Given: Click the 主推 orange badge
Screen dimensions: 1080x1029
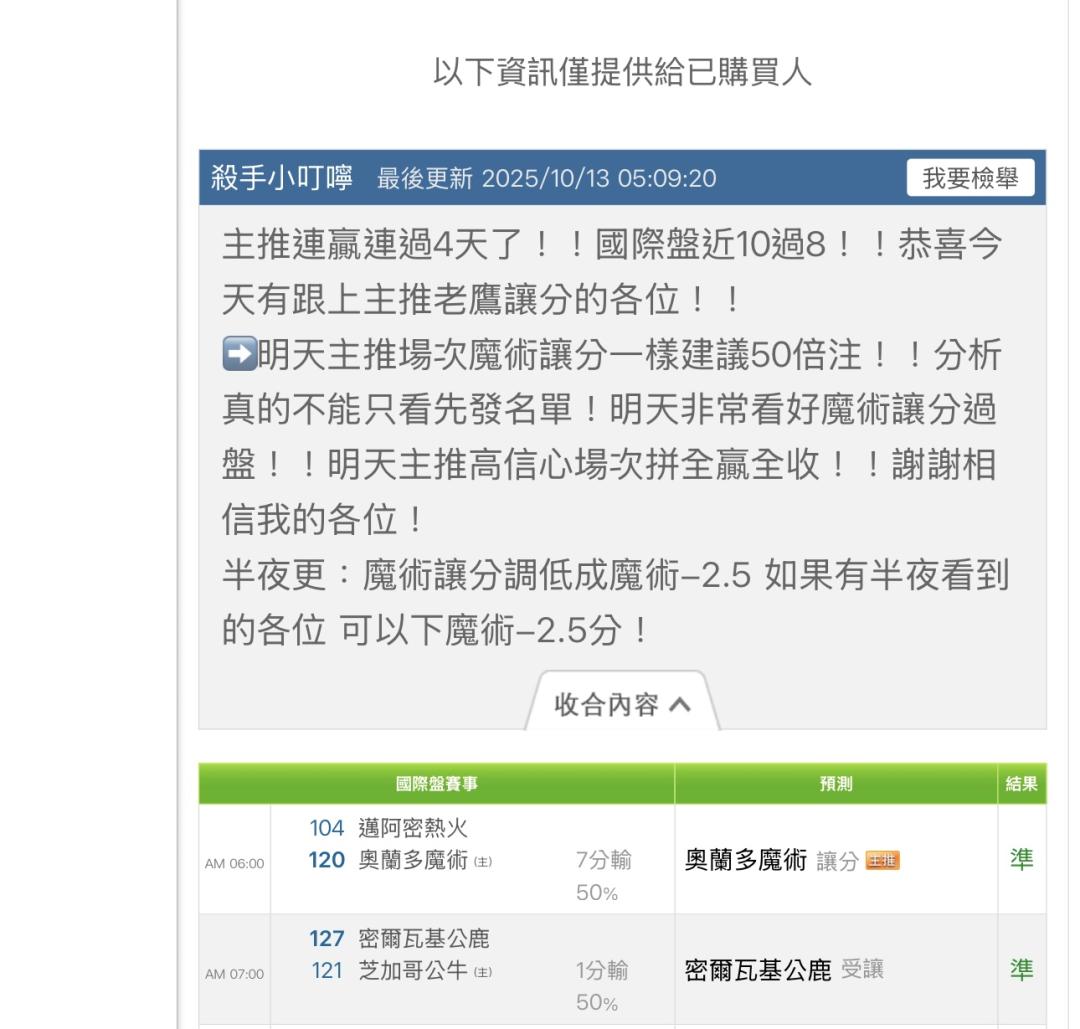Looking at the screenshot, I should [882, 860].
